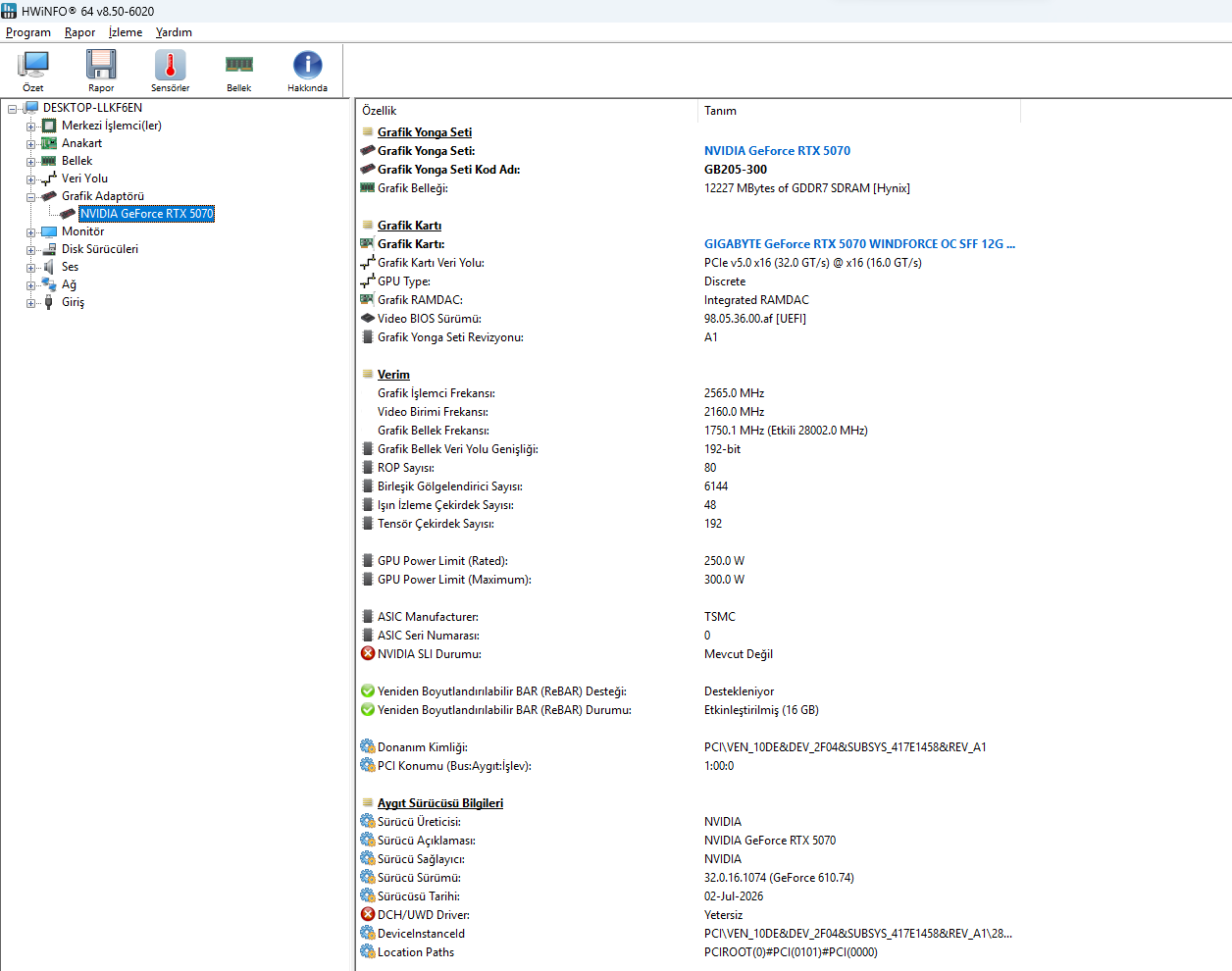The height and width of the screenshot is (971, 1232).
Task: Click the gear icon beside Donanım Kimliği
Action: click(368, 746)
